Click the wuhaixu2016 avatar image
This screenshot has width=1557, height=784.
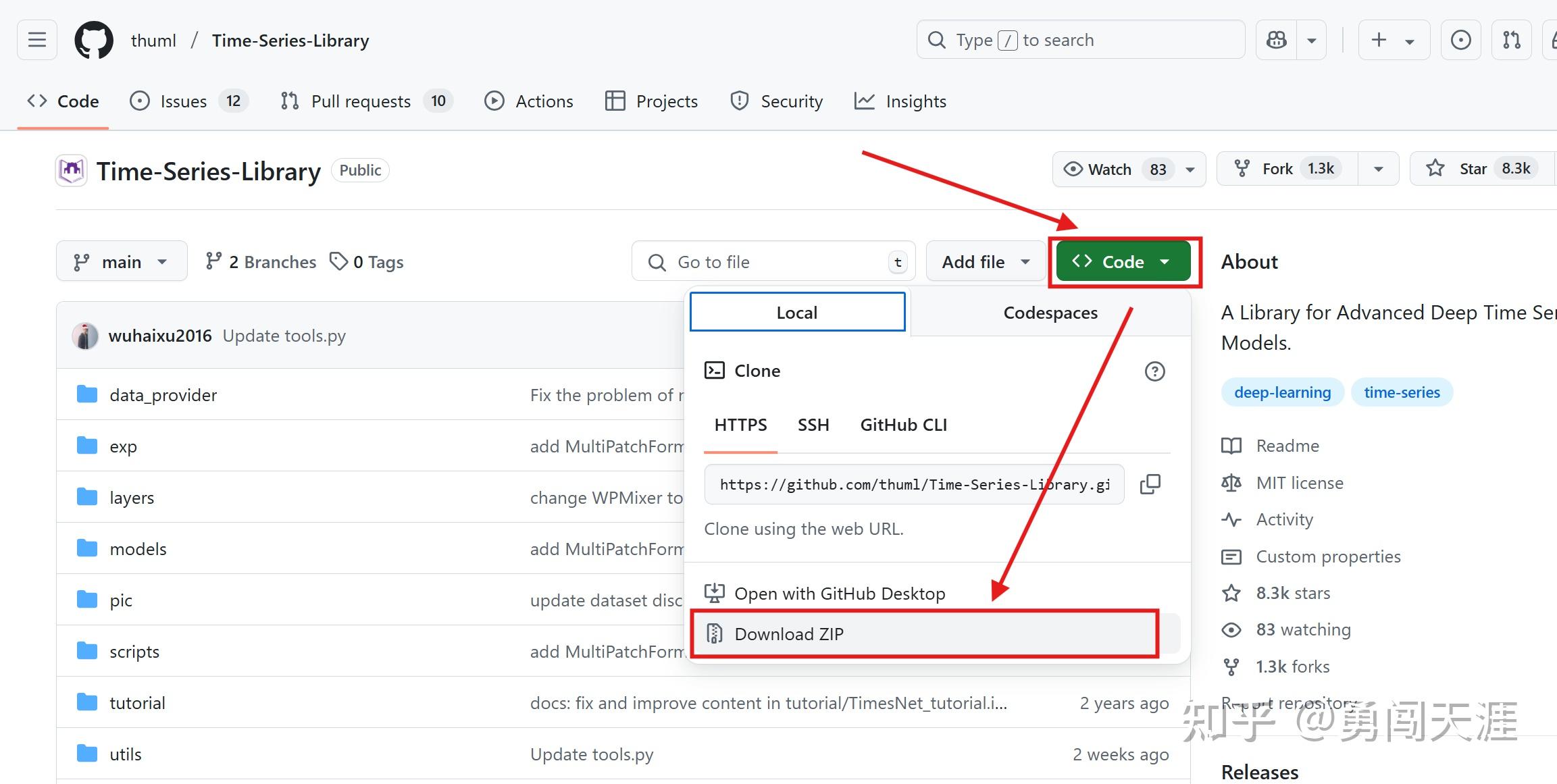(85, 336)
